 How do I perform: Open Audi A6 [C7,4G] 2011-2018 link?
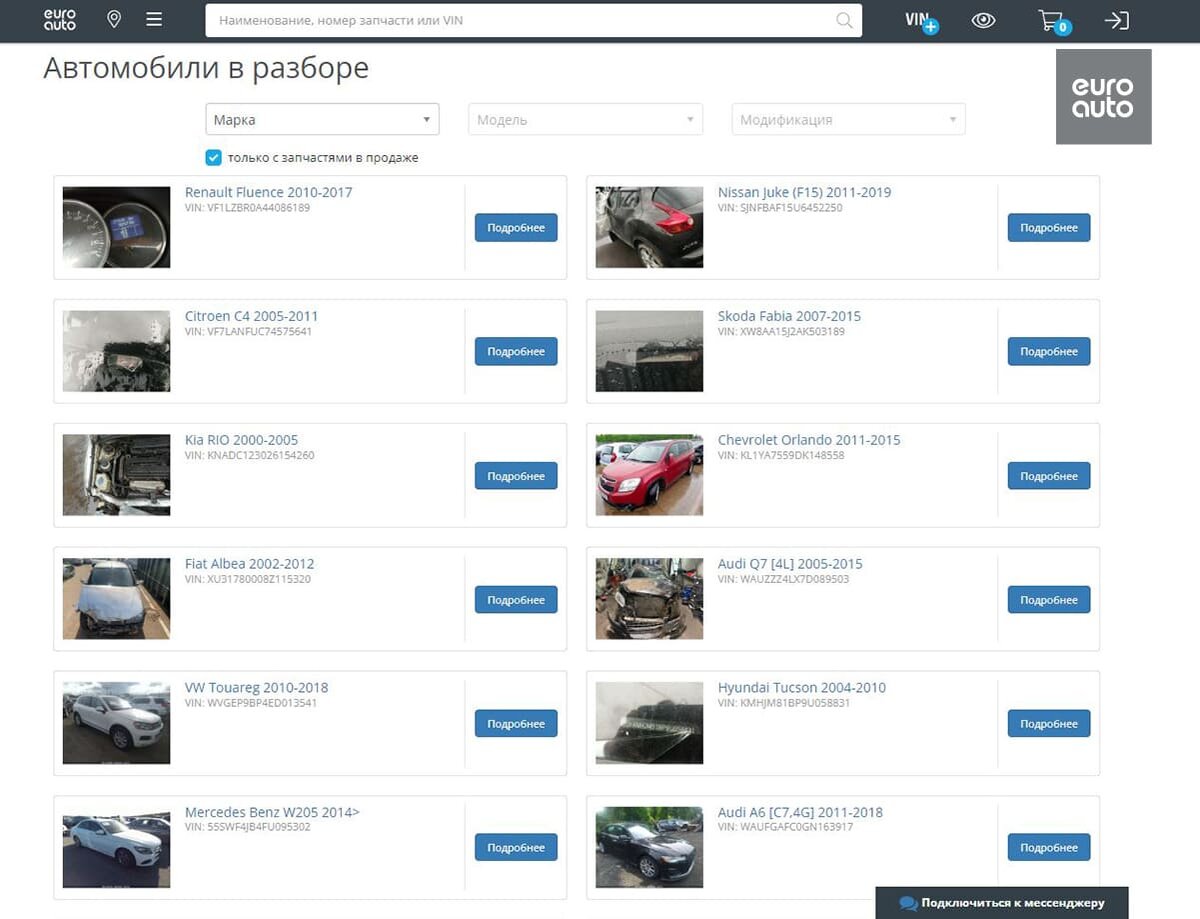click(x=800, y=812)
